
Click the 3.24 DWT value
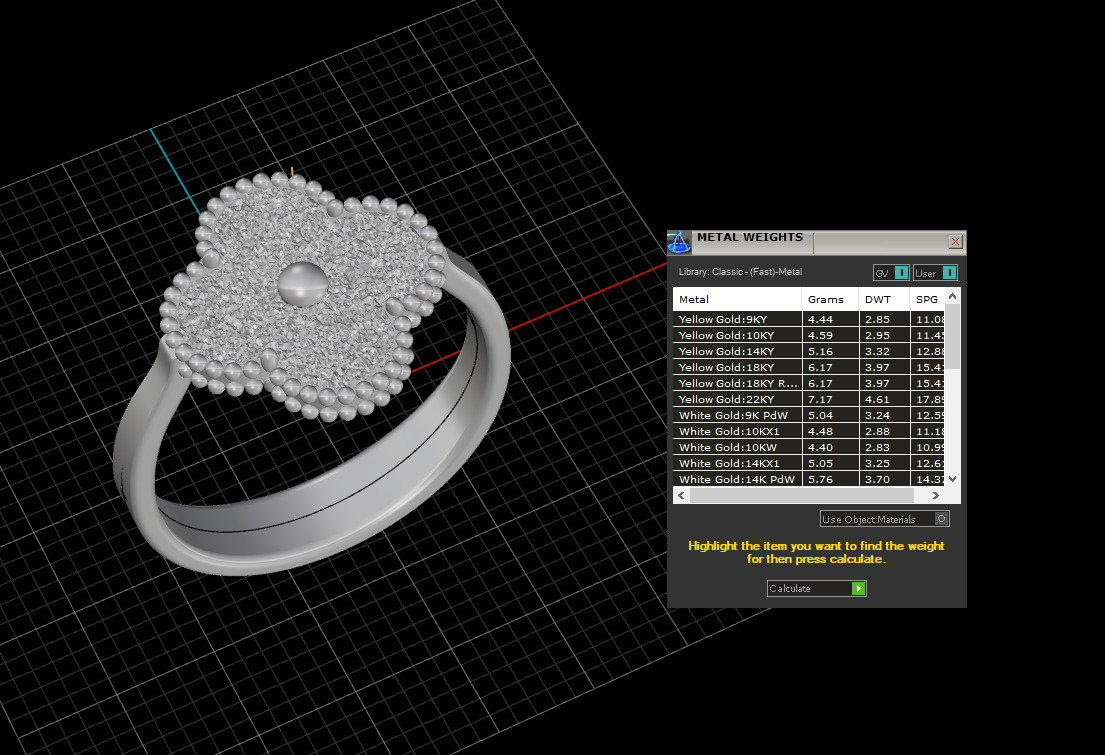[x=877, y=415]
